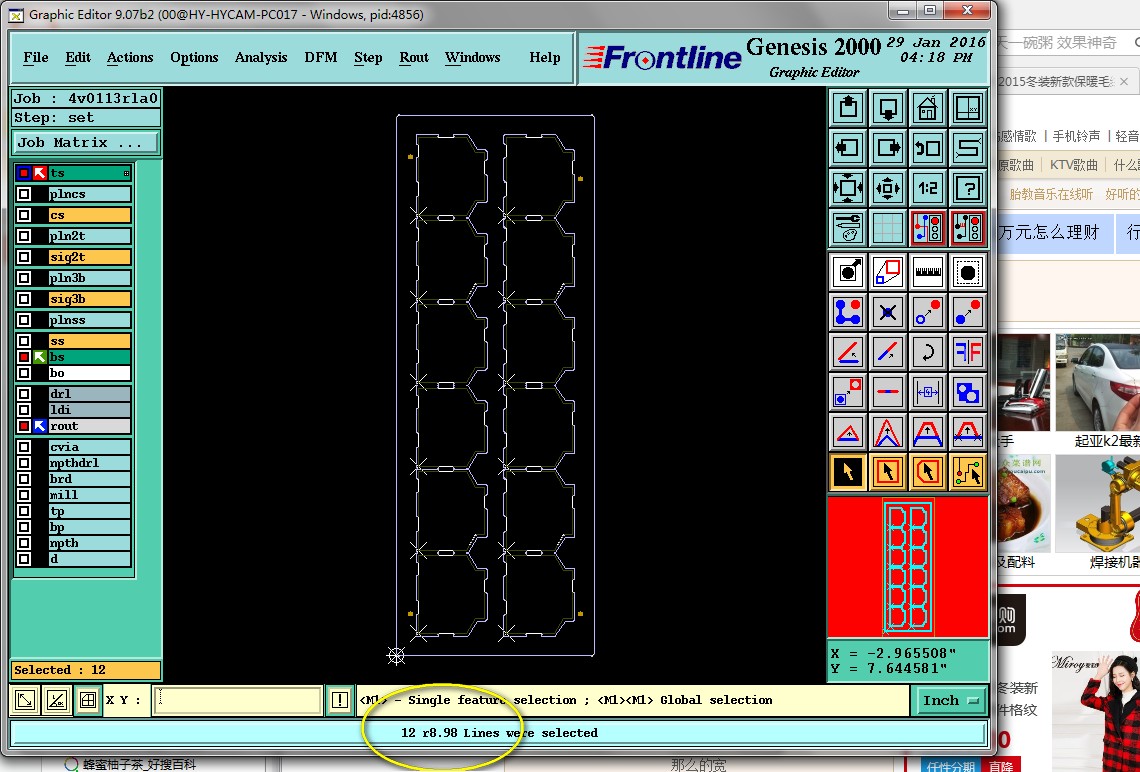Open the Actions menu
The height and width of the screenshot is (772, 1140).
point(130,57)
